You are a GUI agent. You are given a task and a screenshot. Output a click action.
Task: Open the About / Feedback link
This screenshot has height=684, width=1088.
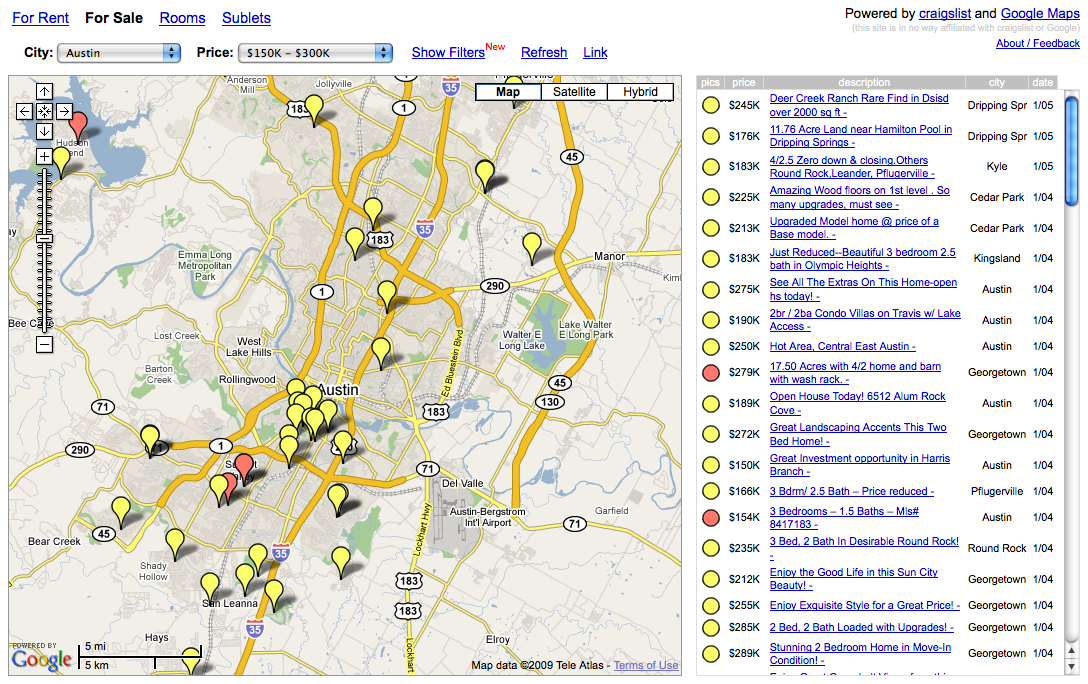pos(1037,43)
